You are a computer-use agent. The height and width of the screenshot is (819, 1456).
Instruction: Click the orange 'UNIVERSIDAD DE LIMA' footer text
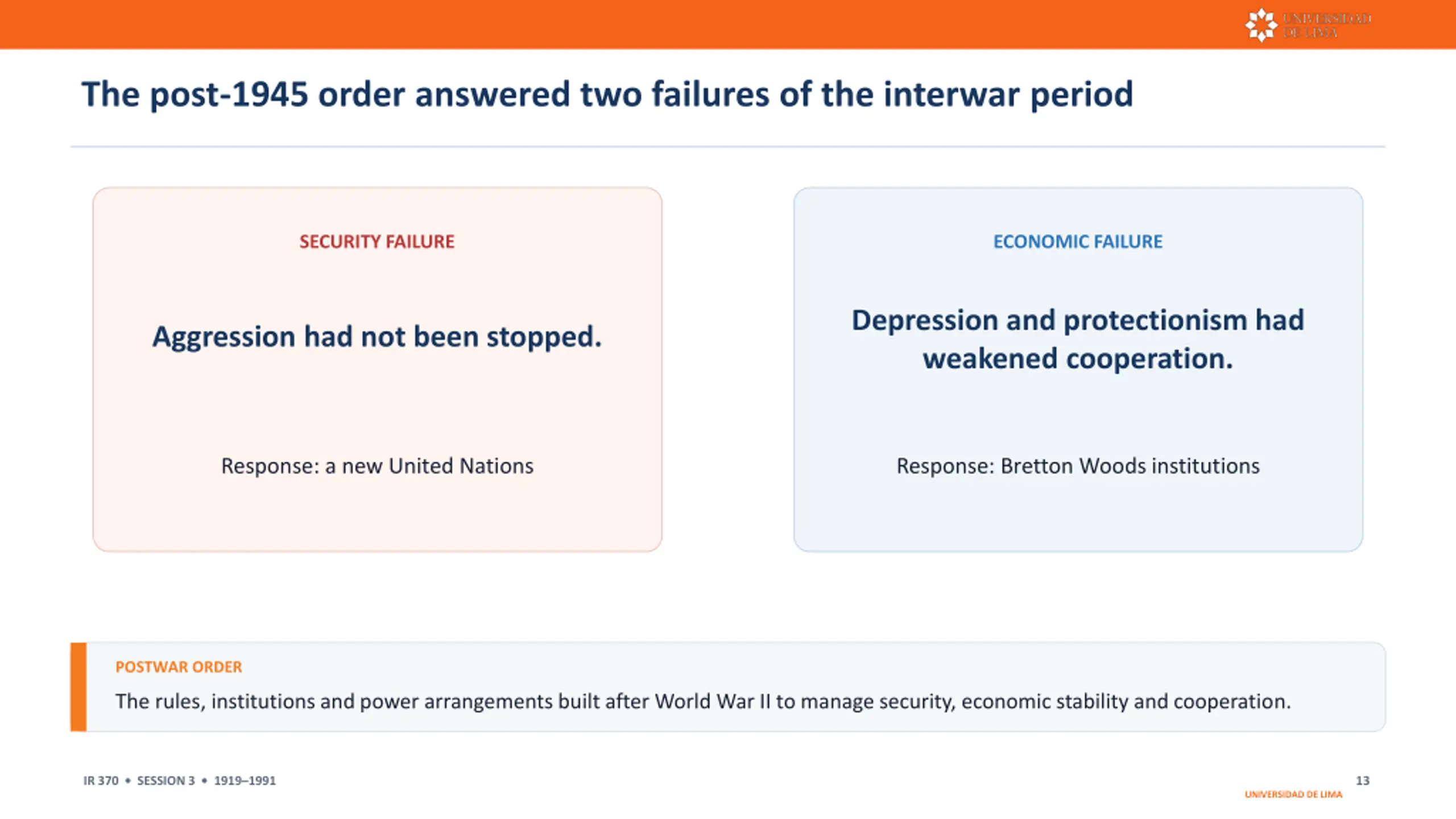[1293, 794]
